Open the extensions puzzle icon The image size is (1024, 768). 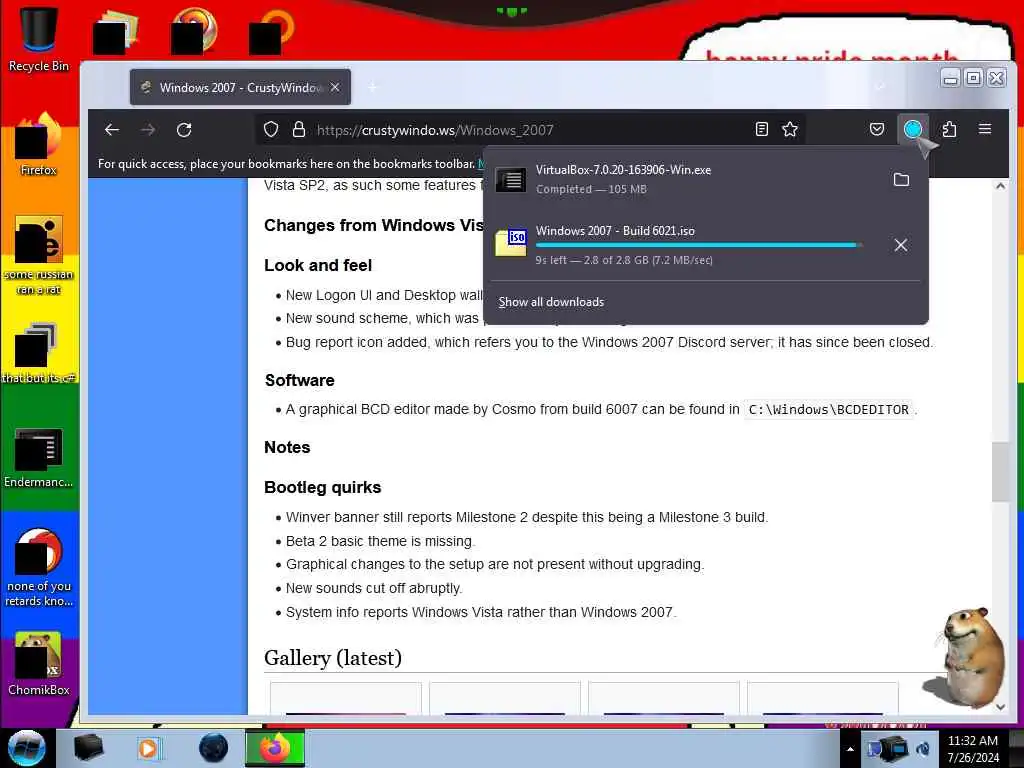coord(950,129)
